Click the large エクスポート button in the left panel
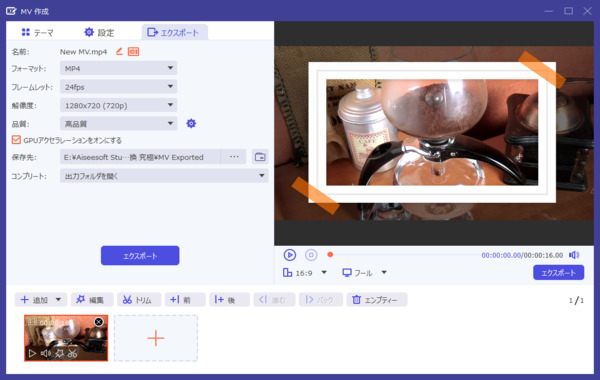The width and height of the screenshot is (600, 380). 140,256
